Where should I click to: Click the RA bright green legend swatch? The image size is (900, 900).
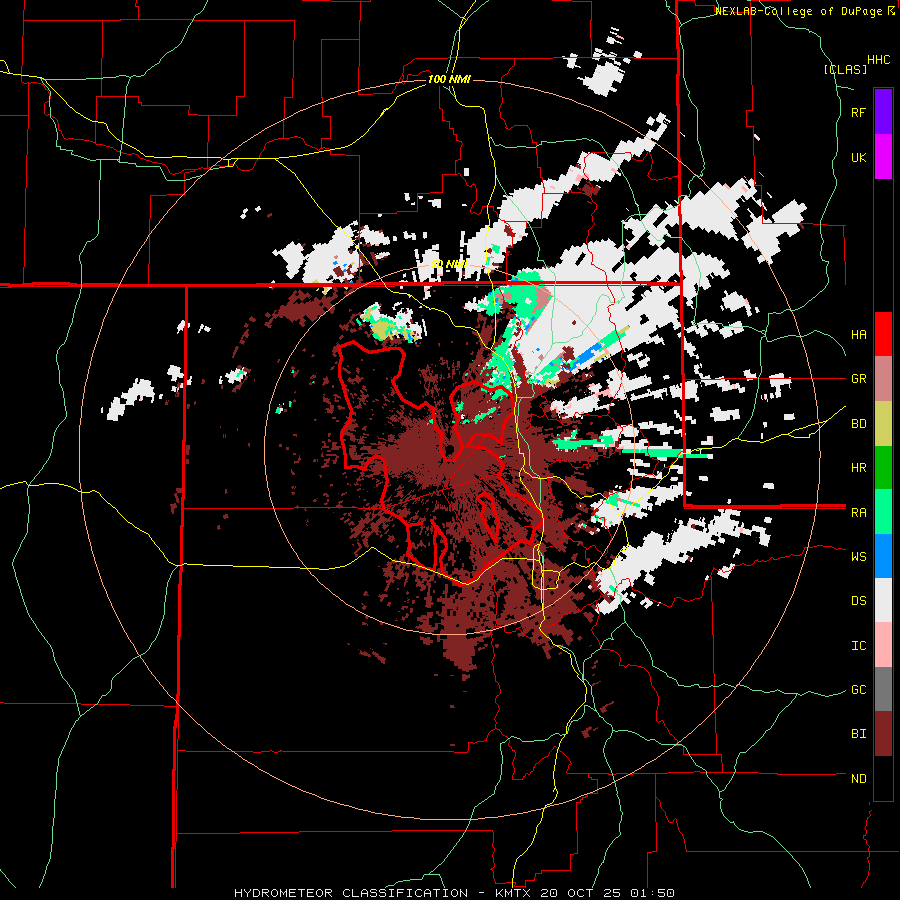[883, 512]
